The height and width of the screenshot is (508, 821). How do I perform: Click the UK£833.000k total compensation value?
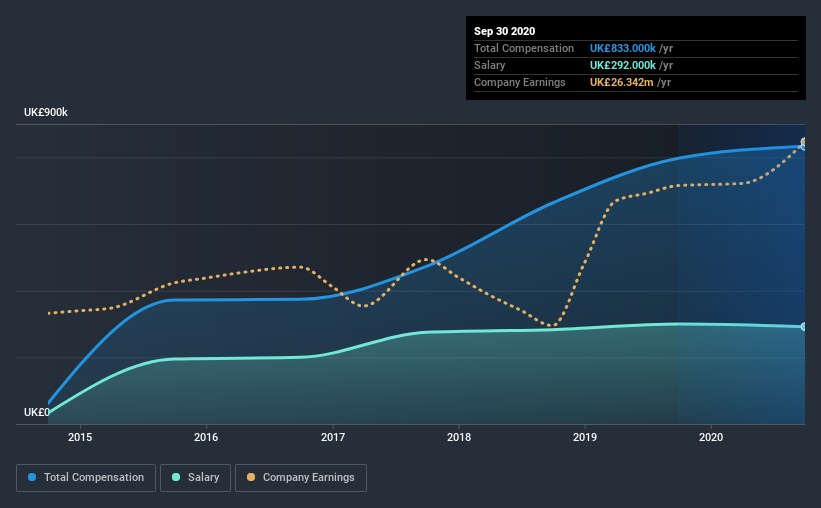point(623,48)
